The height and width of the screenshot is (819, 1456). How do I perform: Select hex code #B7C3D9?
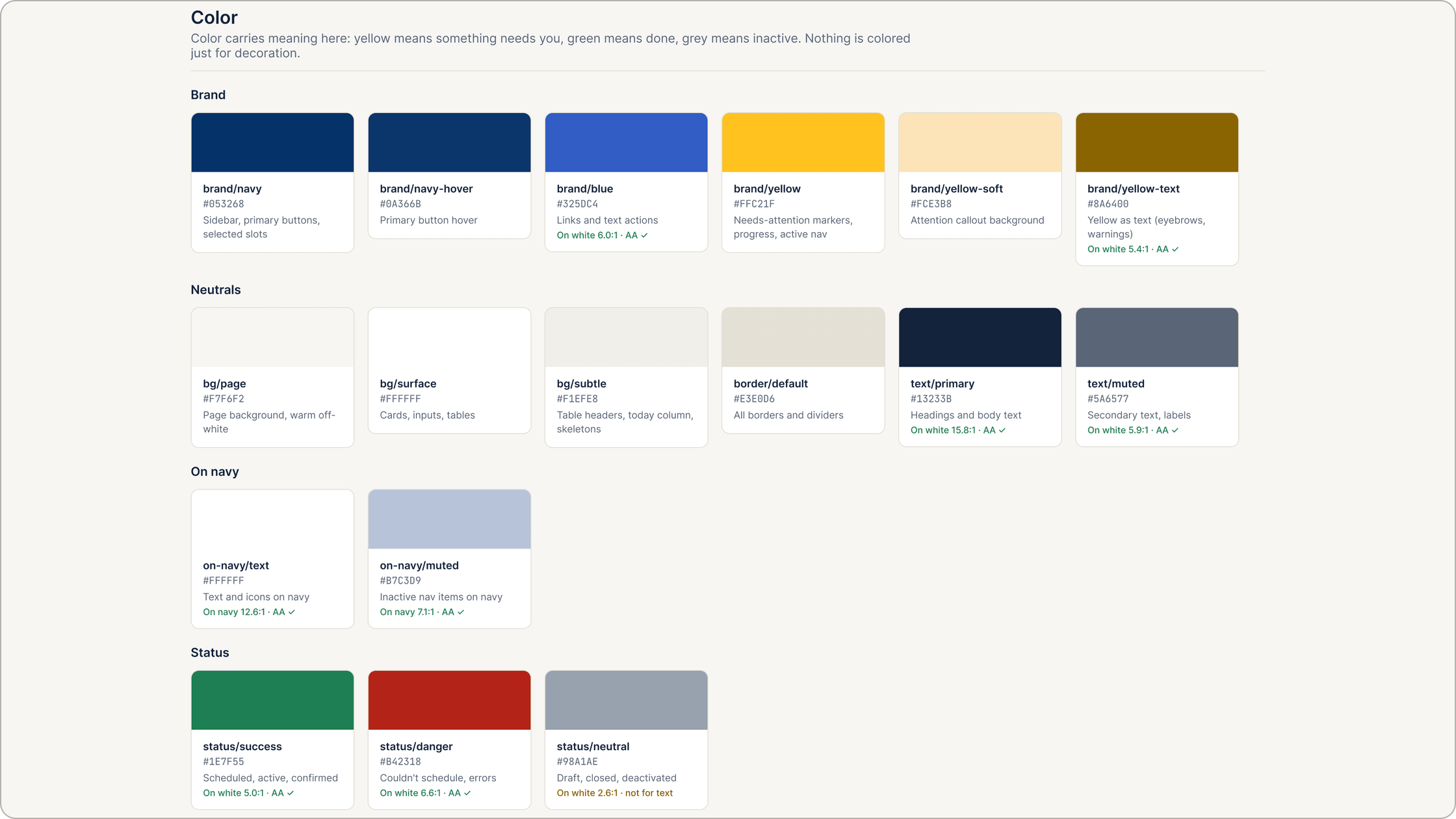[x=400, y=581]
